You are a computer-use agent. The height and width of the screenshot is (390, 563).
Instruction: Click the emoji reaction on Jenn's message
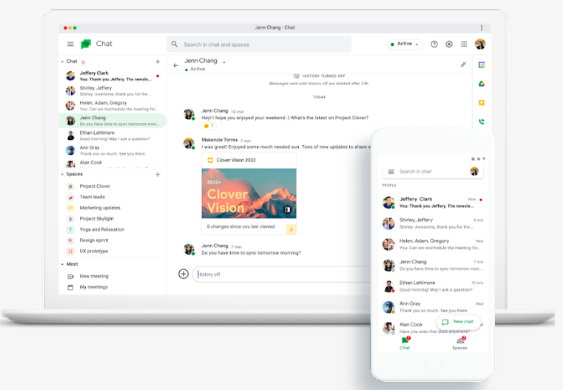click(209, 126)
